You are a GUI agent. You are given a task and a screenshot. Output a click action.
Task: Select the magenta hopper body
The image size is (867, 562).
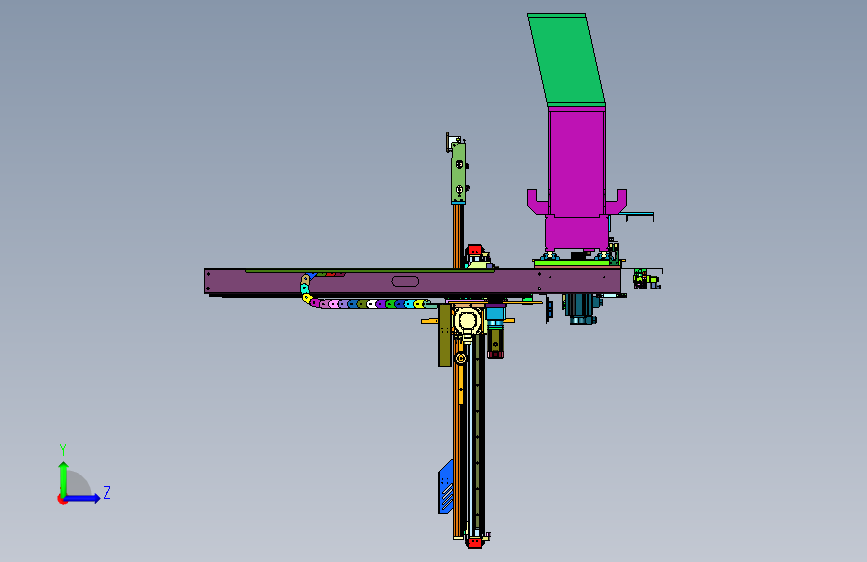(577, 177)
